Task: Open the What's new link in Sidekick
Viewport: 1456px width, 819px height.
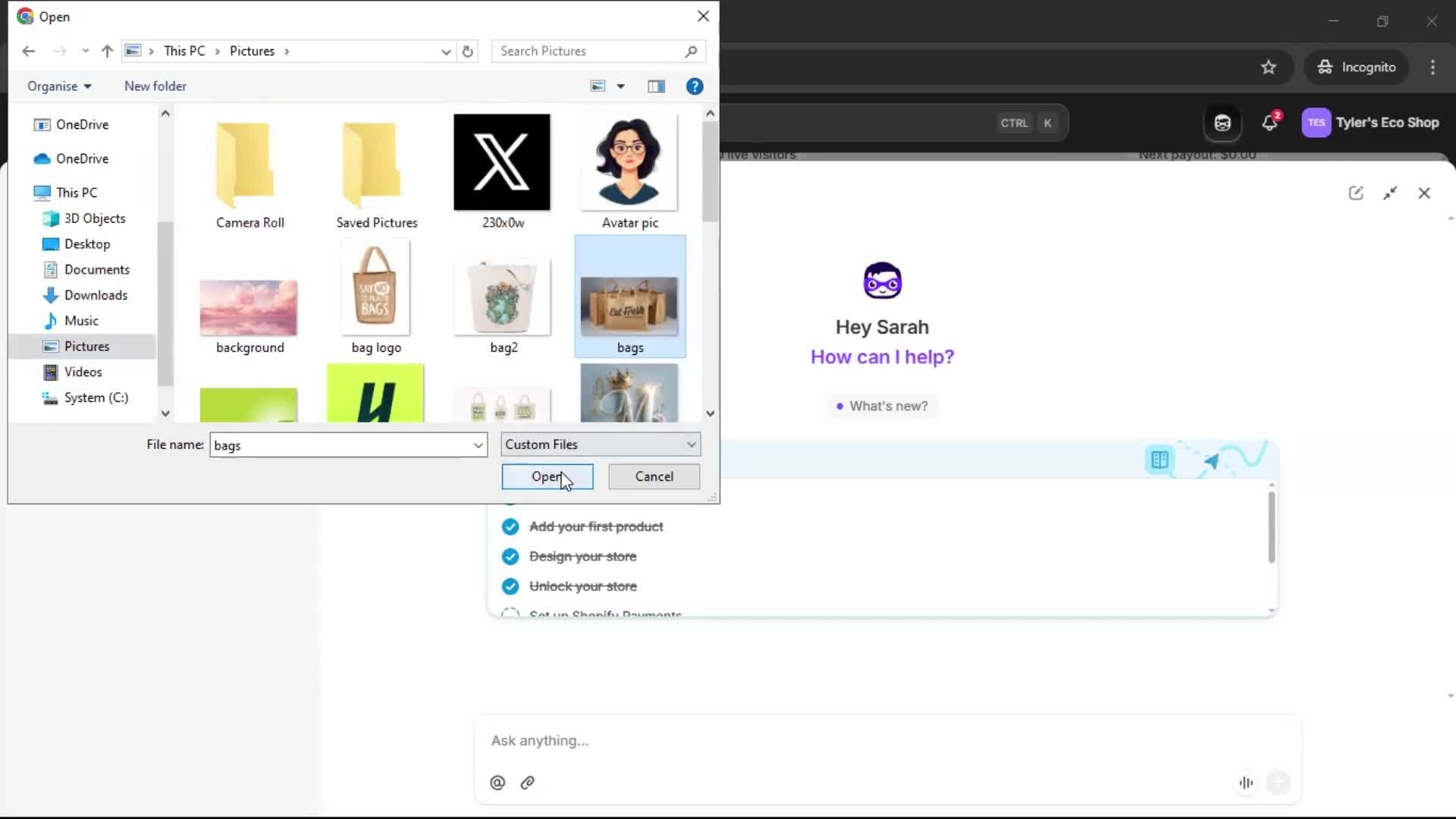Action: pyautogui.click(x=881, y=406)
